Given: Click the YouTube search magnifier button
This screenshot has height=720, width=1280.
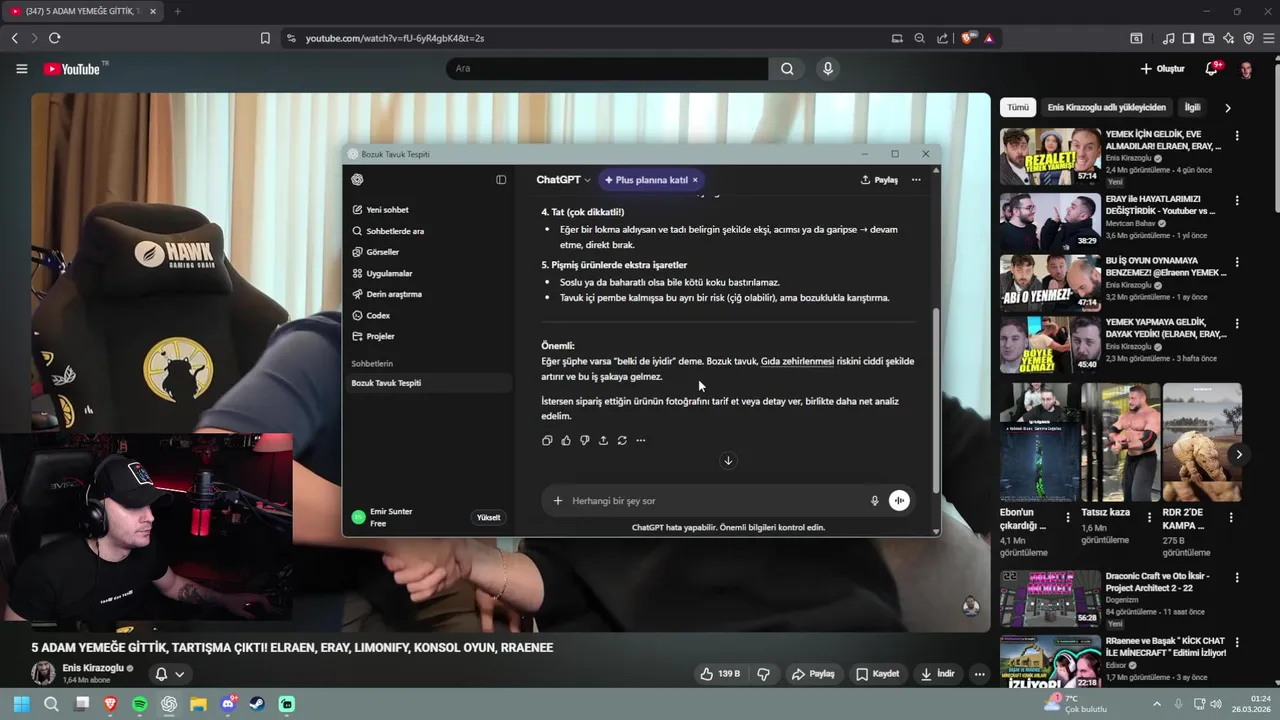Looking at the screenshot, I should (787, 69).
